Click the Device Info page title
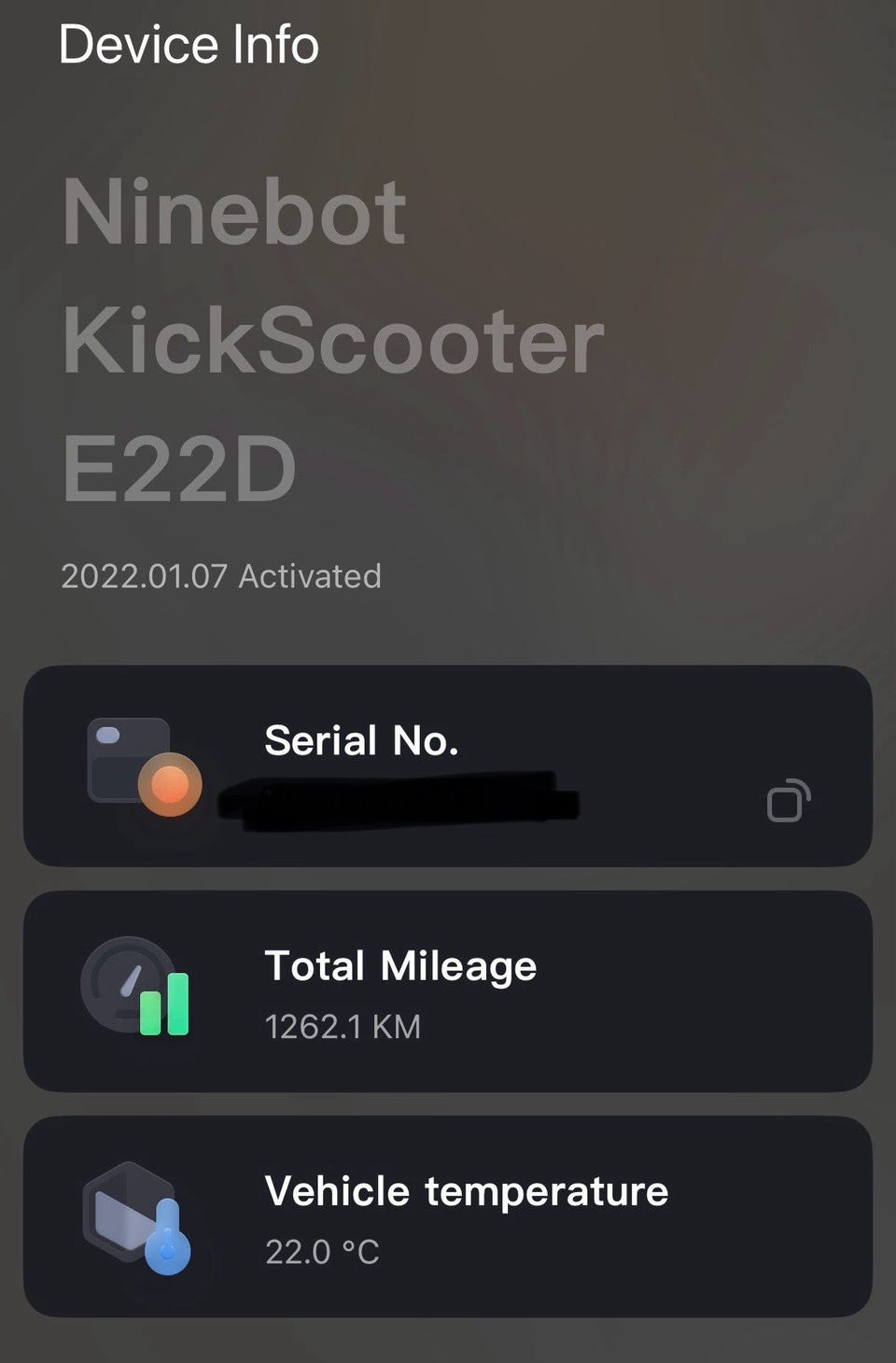The width and height of the screenshot is (896, 1363). click(189, 44)
